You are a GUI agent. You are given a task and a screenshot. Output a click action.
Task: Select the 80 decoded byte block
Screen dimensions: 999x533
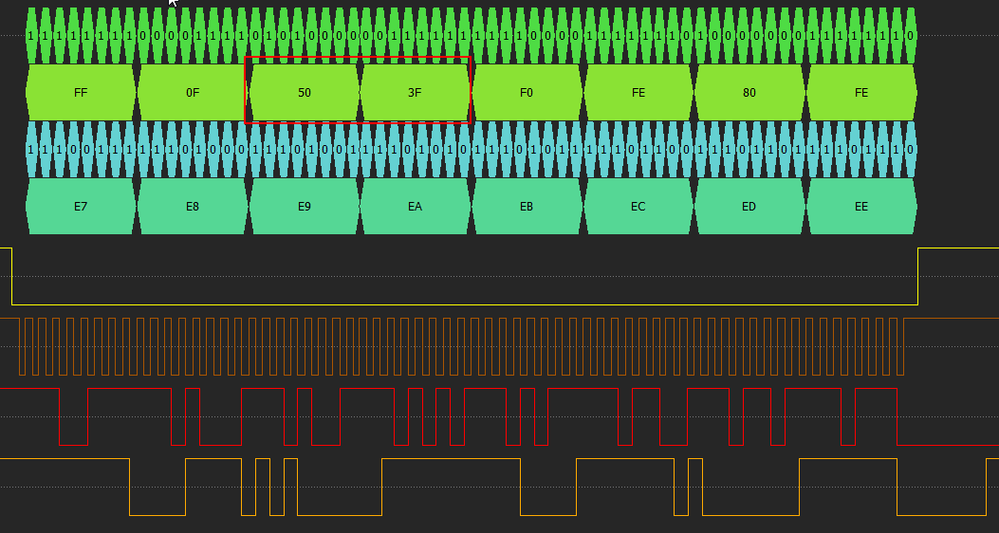750,92
